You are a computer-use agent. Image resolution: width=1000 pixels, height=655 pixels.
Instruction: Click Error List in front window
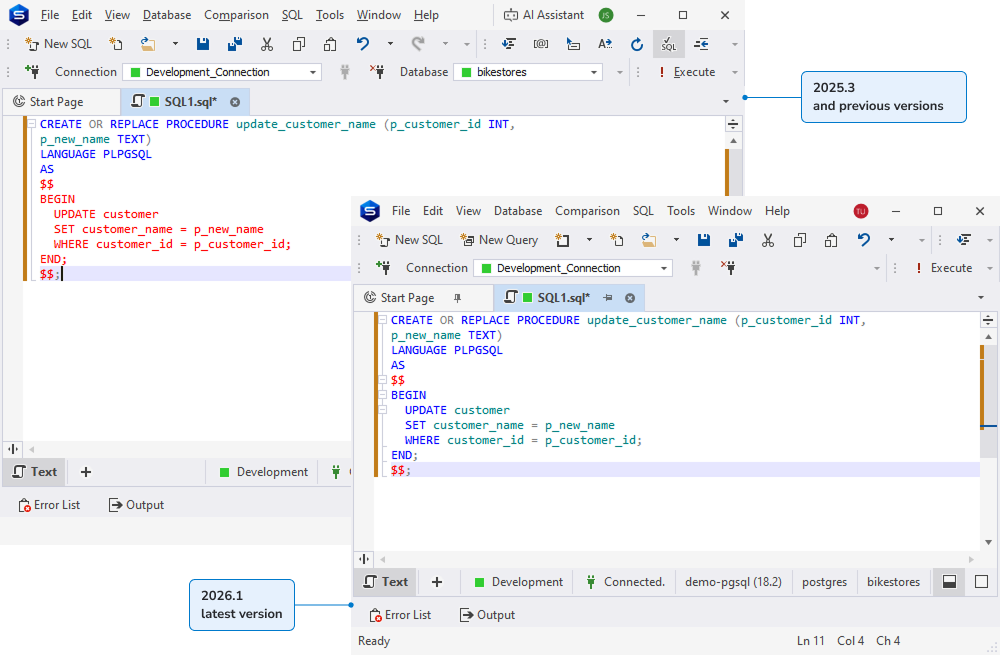401,615
